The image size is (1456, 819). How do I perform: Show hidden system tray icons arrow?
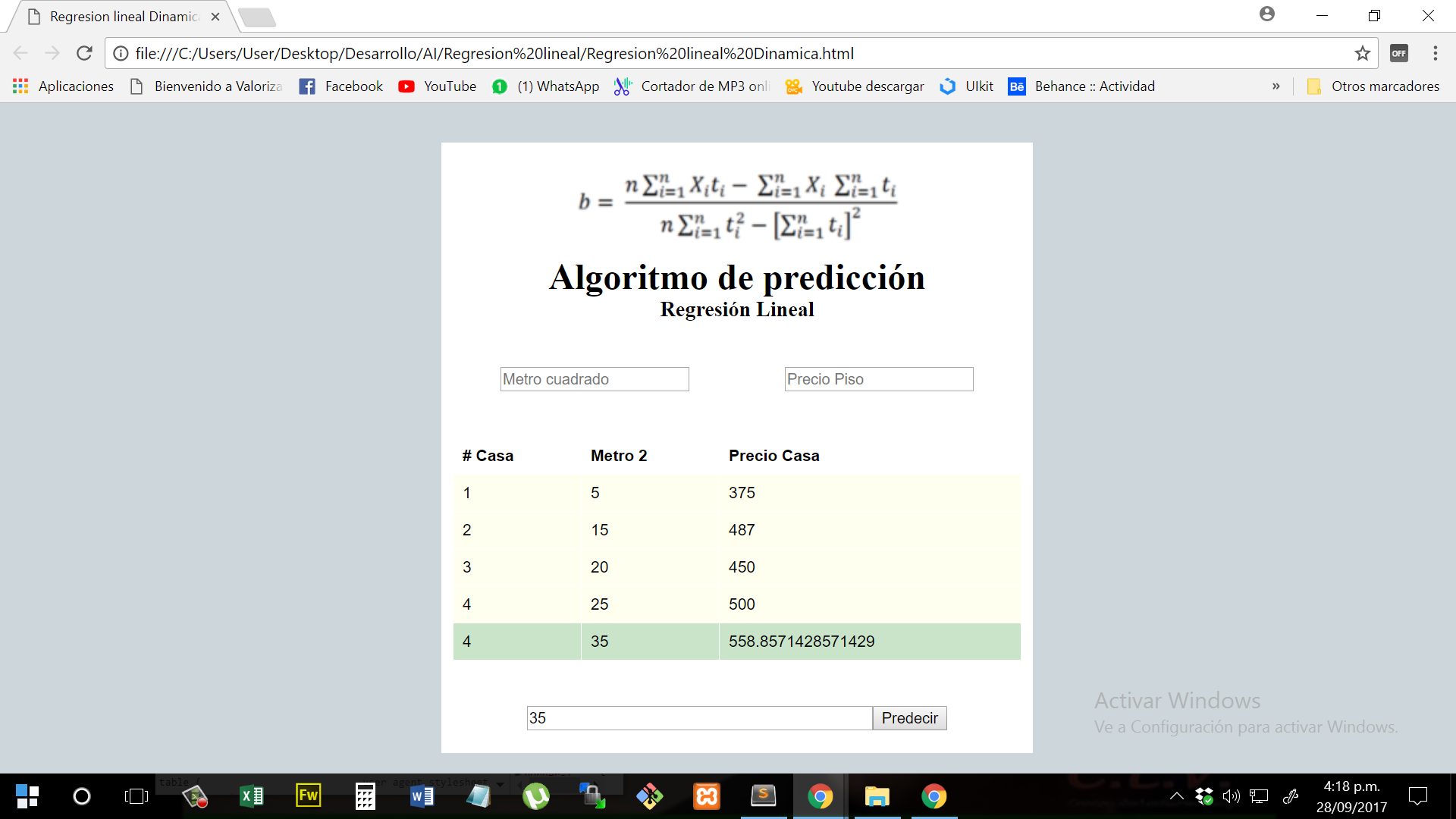click(x=1176, y=796)
